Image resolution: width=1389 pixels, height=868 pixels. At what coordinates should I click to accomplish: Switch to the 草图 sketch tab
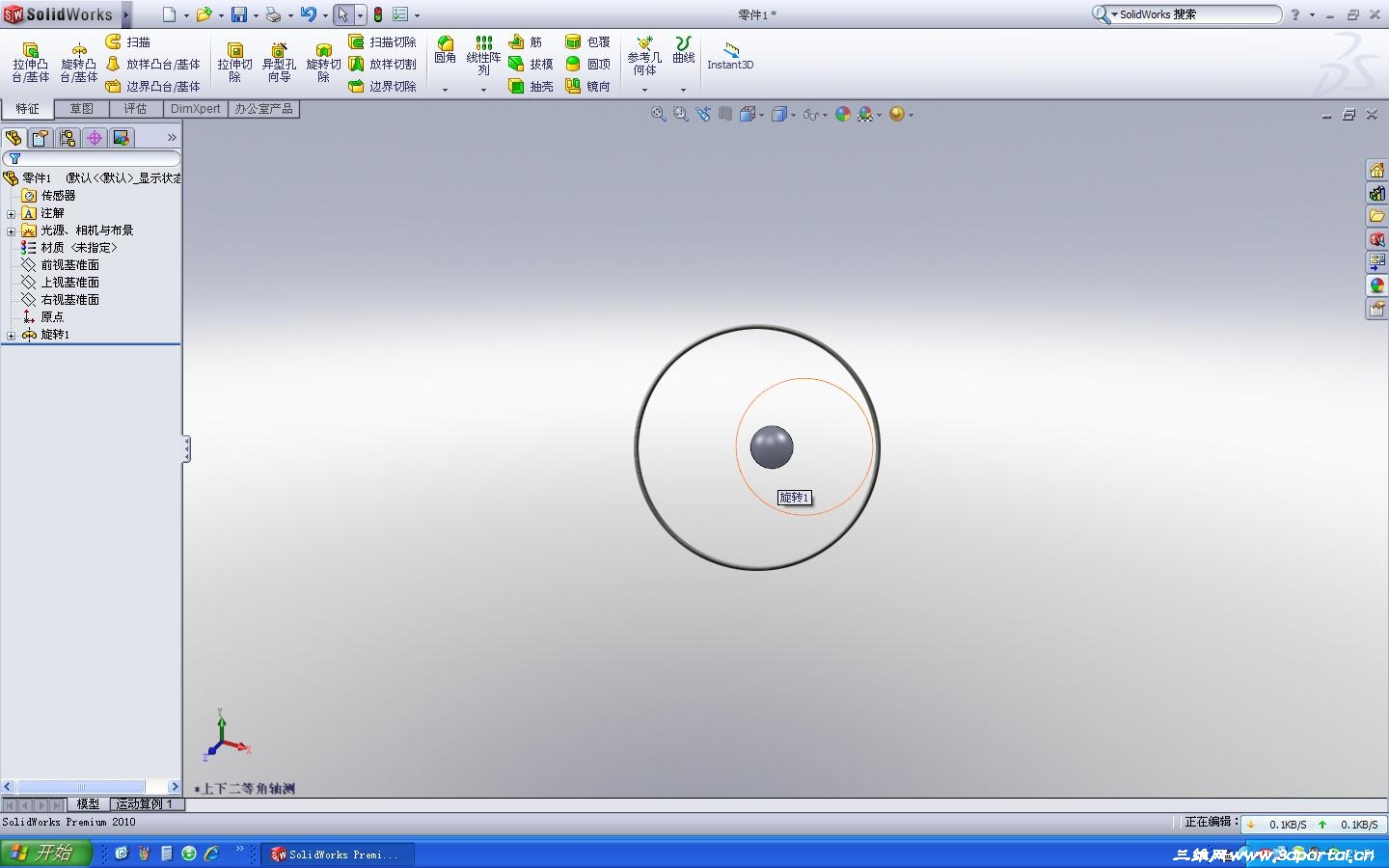(81, 109)
